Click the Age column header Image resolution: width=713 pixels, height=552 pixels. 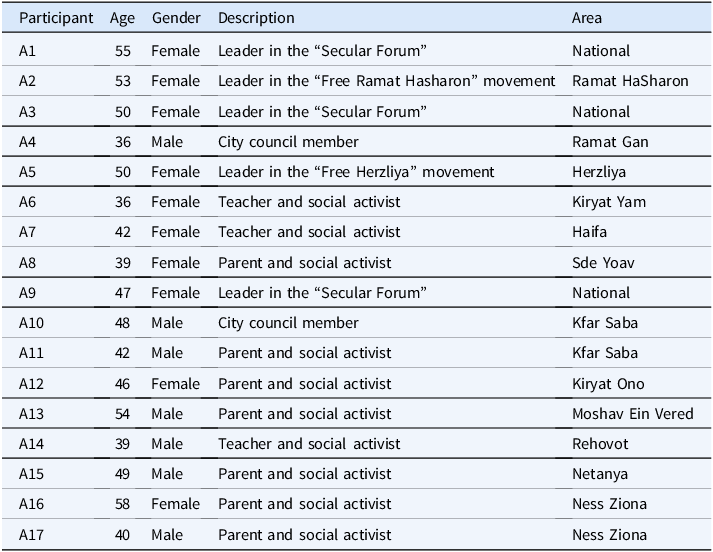(x=122, y=18)
